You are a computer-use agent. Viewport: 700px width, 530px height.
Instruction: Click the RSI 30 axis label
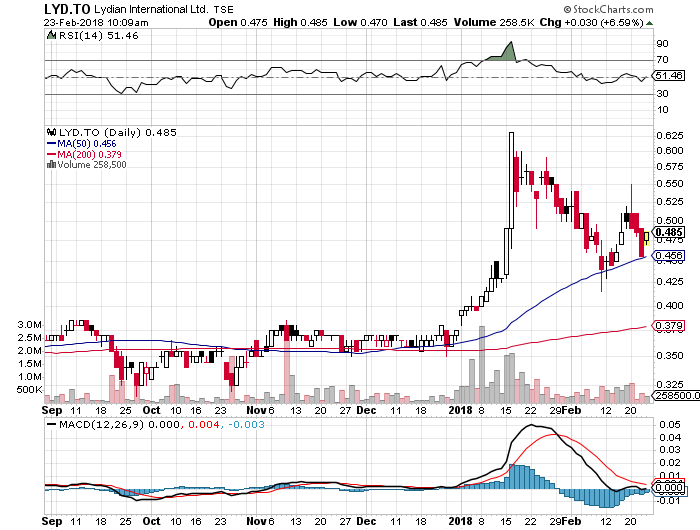[662, 94]
